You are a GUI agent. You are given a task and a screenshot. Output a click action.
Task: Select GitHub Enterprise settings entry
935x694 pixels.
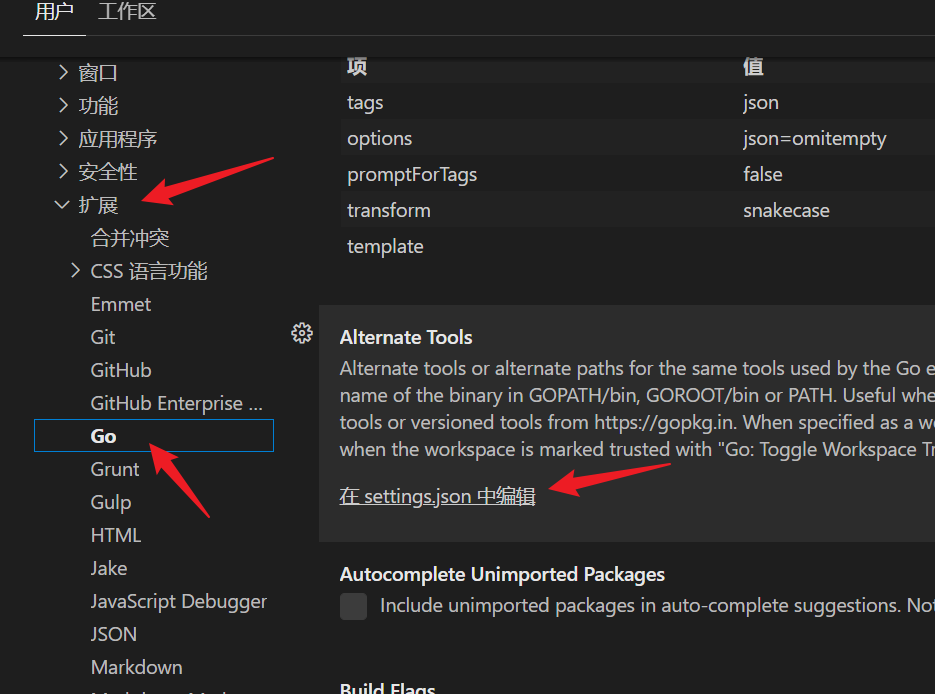click(176, 403)
